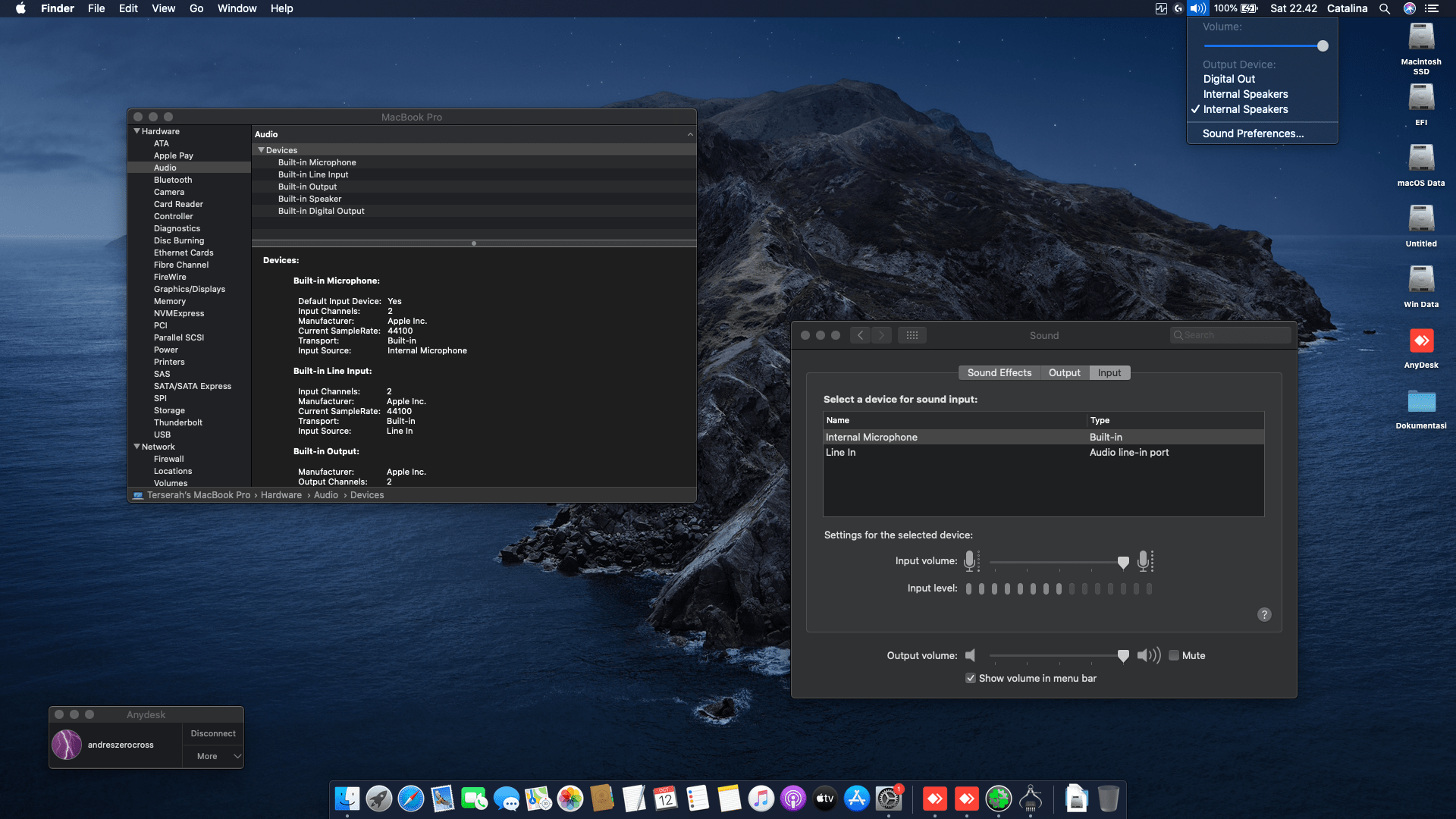
Task: Open Notes app in the Dock
Action: (730, 799)
